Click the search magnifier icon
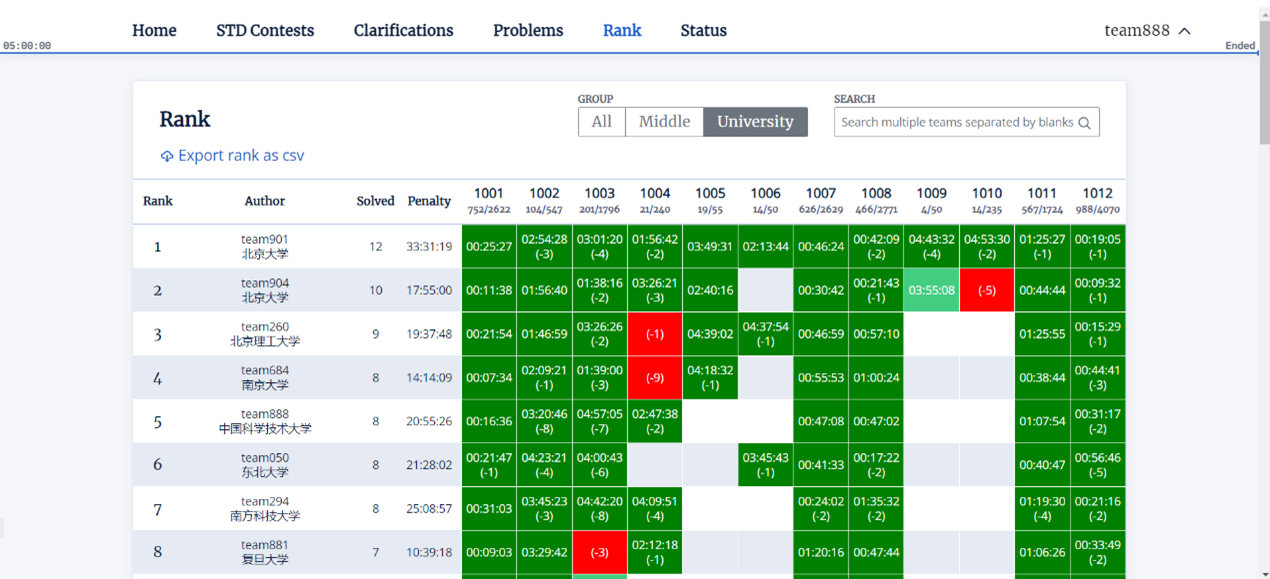This screenshot has height=579, width=1270. pyautogui.click(x=1084, y=123)
